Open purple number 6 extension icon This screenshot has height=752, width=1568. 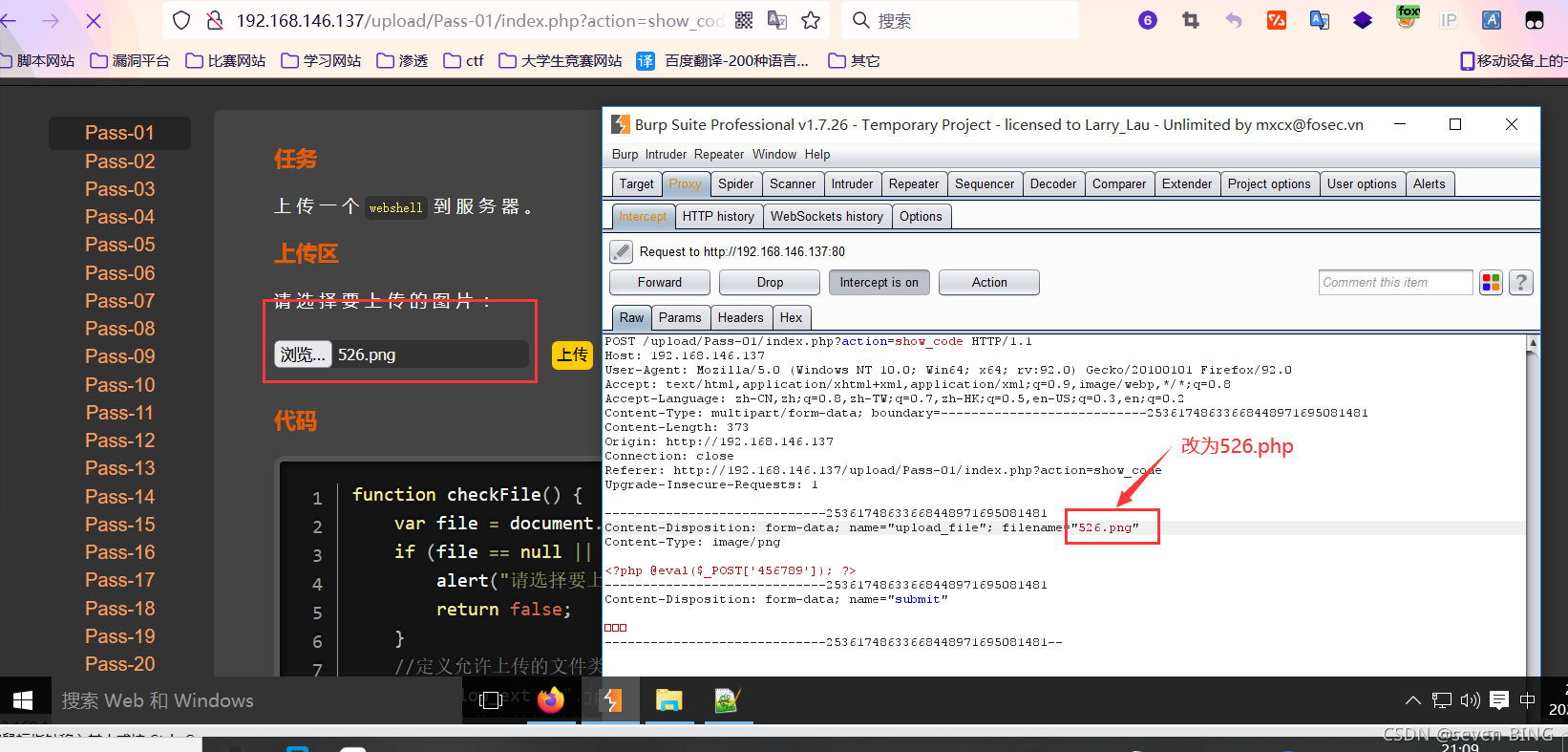[1148, 20]
